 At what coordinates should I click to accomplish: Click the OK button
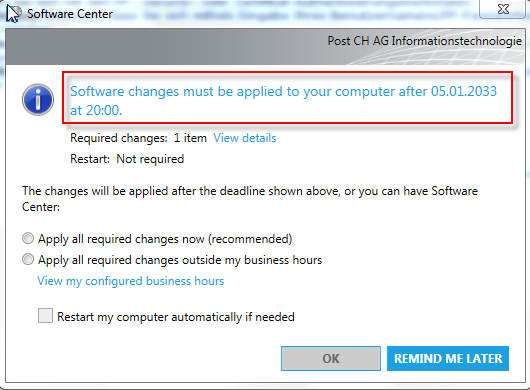331,358
